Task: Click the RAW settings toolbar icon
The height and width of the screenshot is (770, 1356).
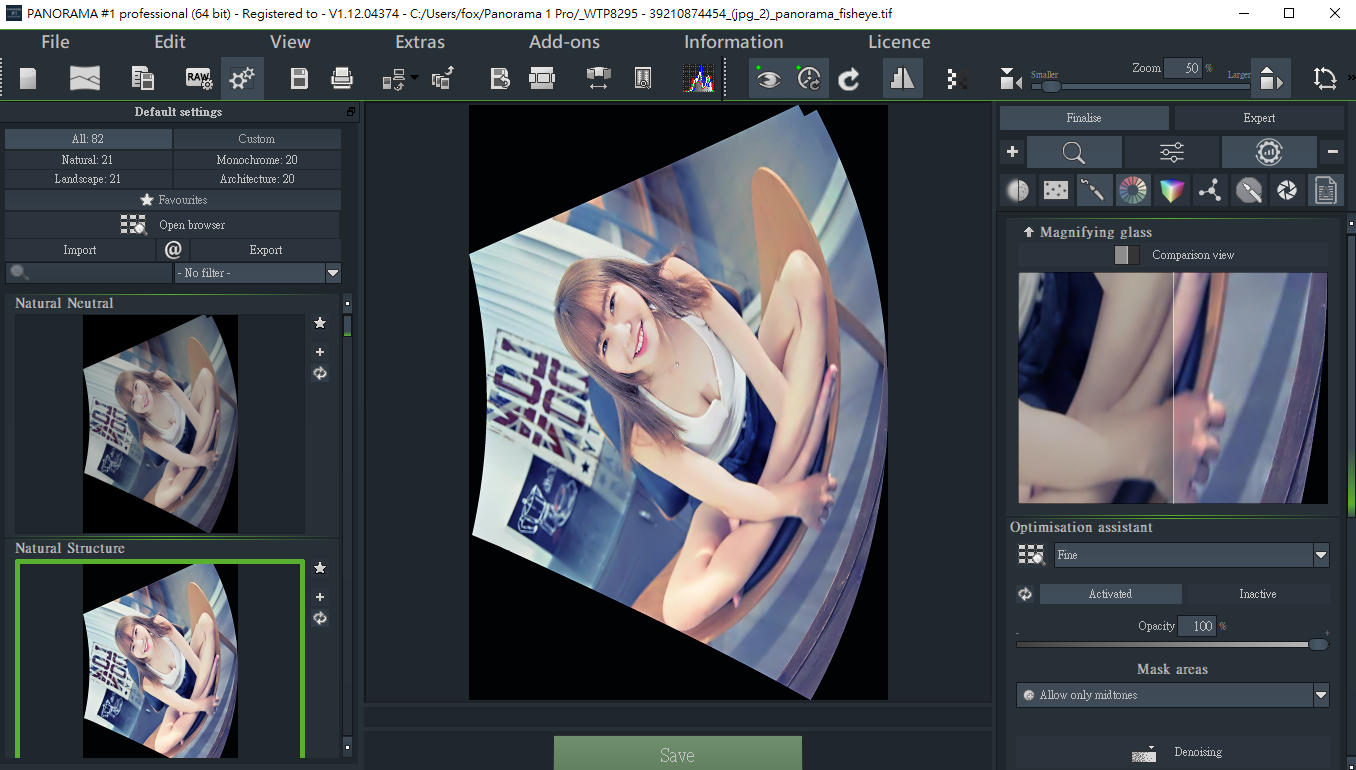Action: tap(198, 79)
